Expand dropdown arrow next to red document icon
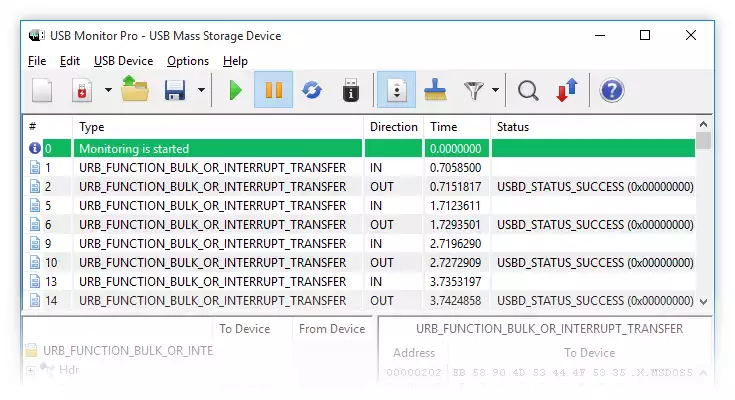Image resolution: width=735 pixels, height=400 pixels. coord(107,91)
